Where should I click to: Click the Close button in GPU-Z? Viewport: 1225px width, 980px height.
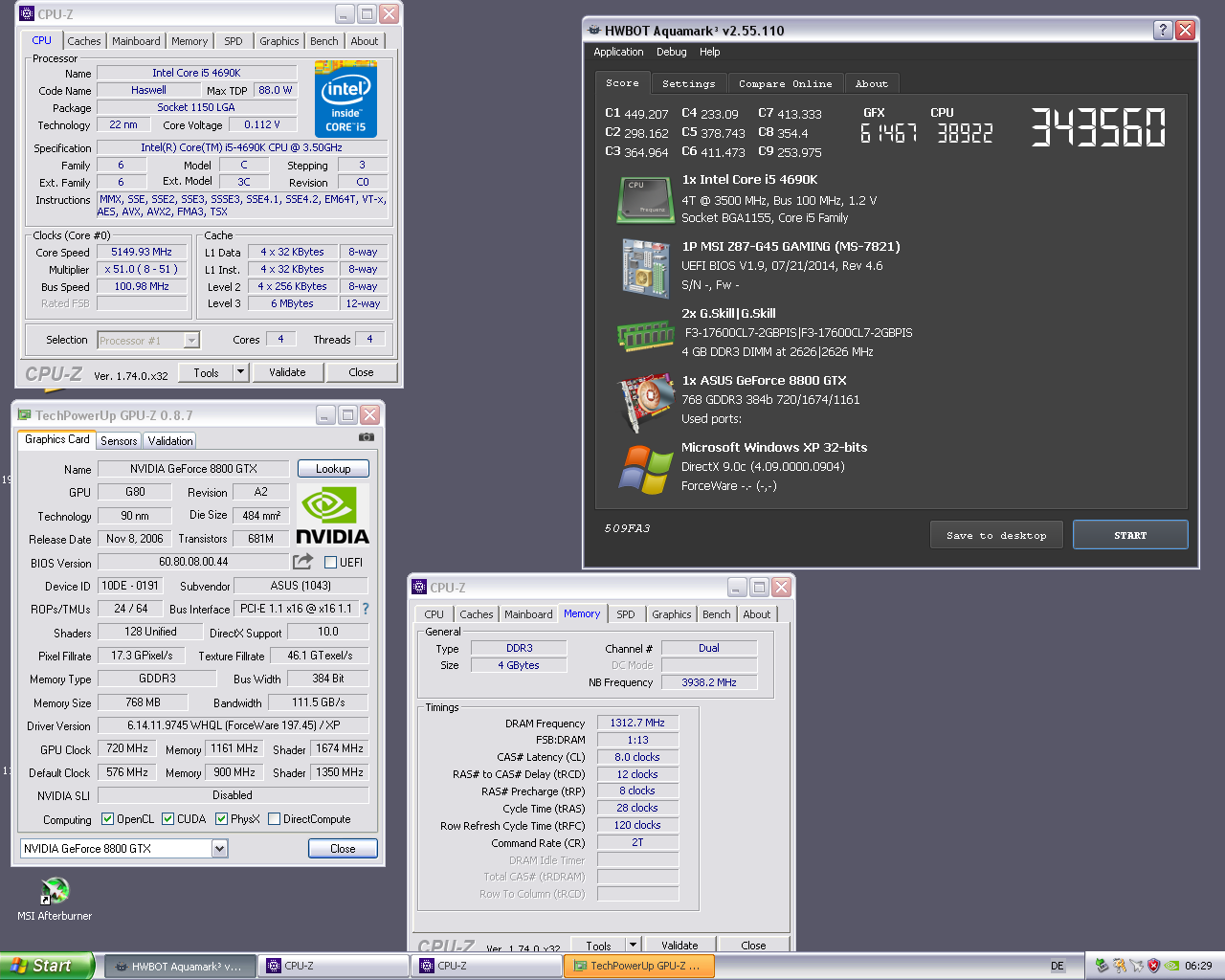tap(343, 849)
